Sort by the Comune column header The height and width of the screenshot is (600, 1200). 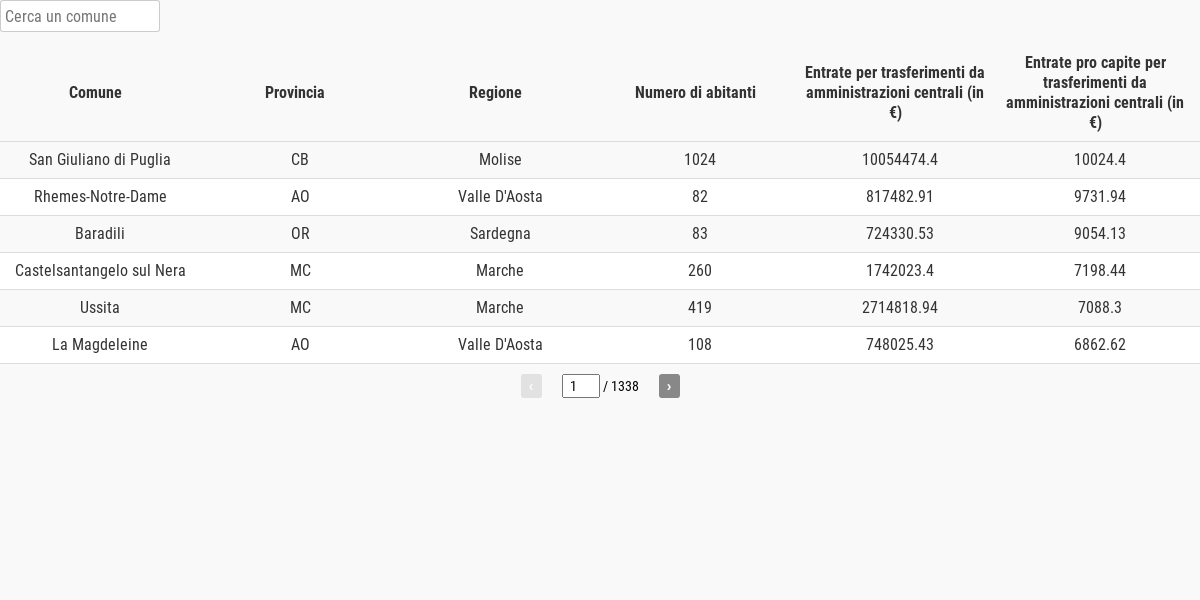tap(95, 92)
